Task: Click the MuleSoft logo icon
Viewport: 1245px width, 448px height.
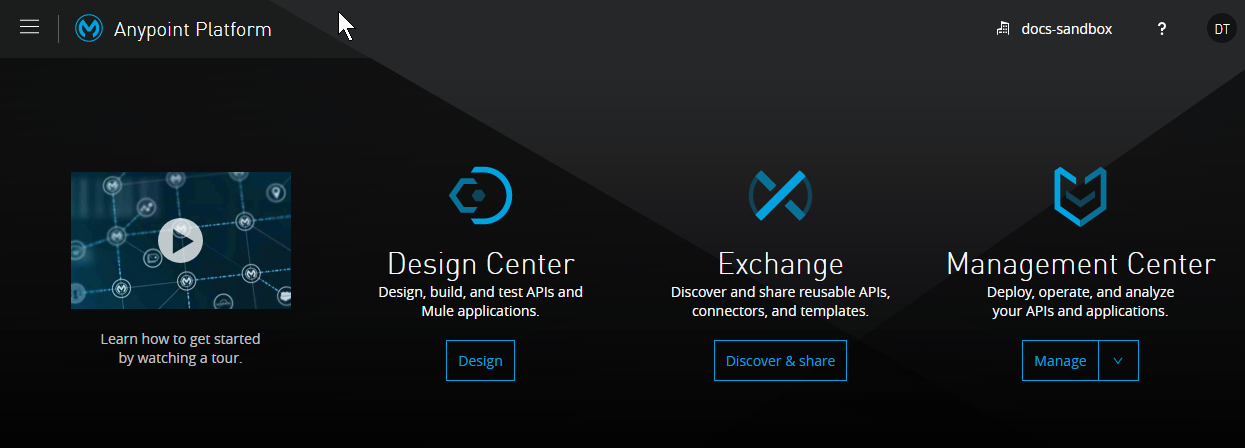Action: 90,29
